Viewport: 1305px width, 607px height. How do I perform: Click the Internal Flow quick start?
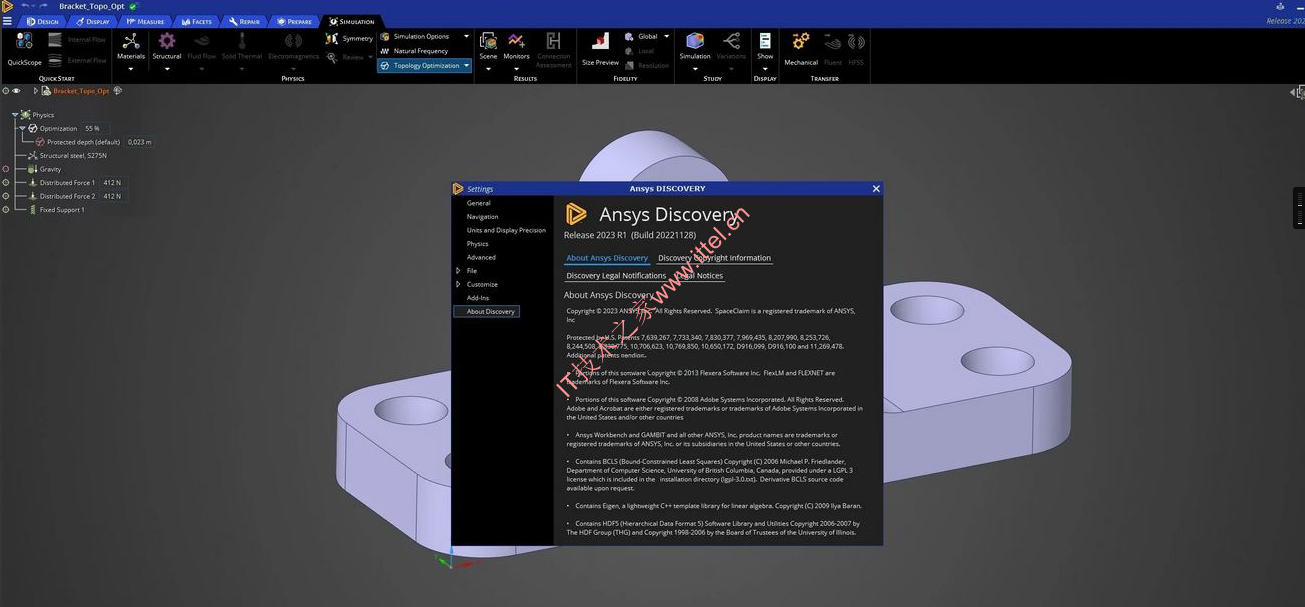point(77,40)
